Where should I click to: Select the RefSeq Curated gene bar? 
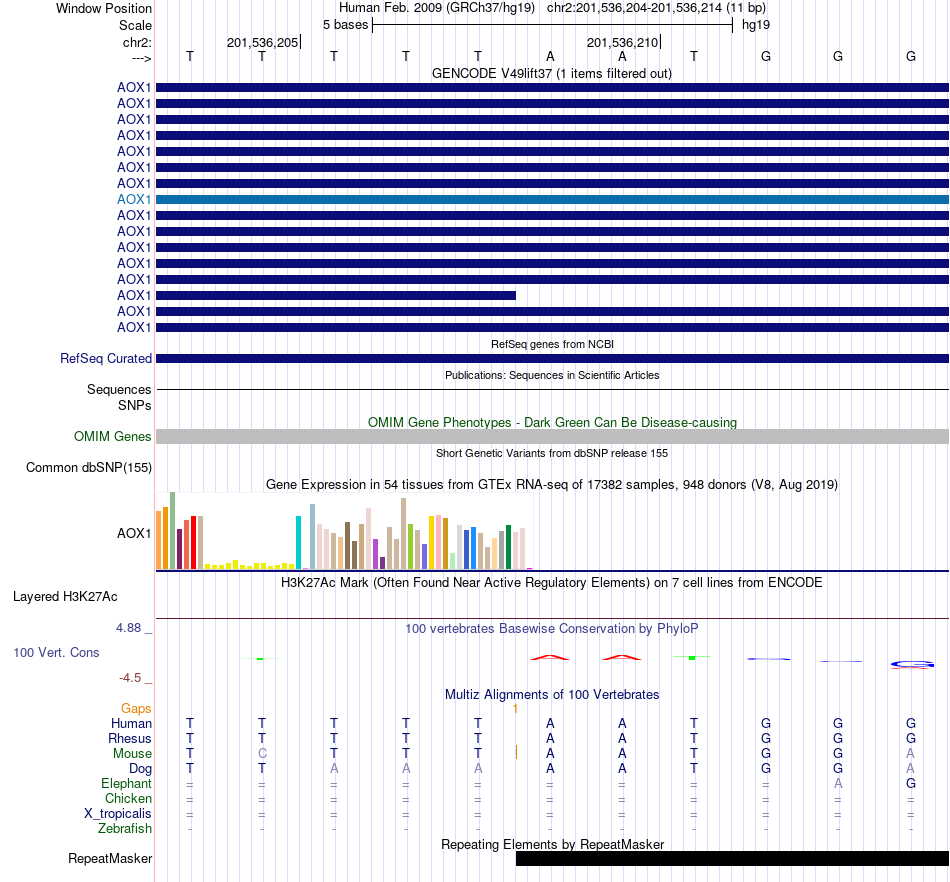552,359
